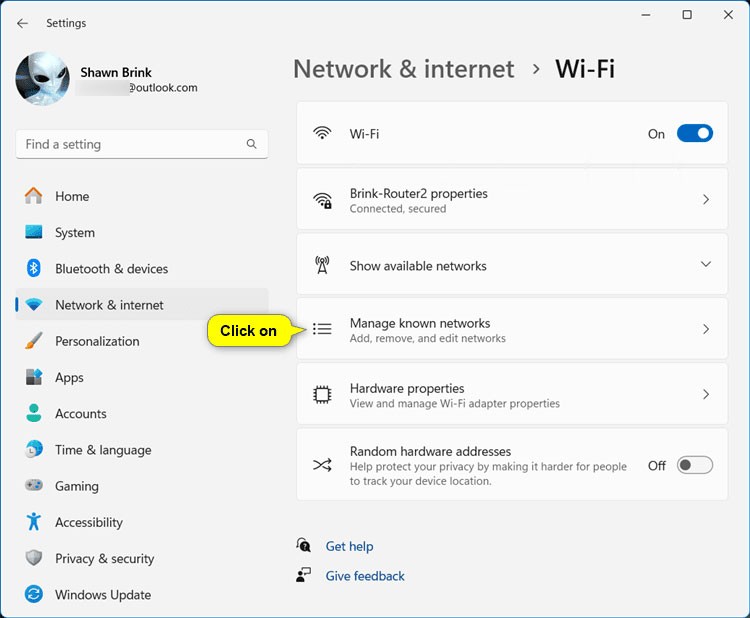Click the Windows Update icon
The height and width of the screenshot is (618, 750).
[x=34, y=595]
